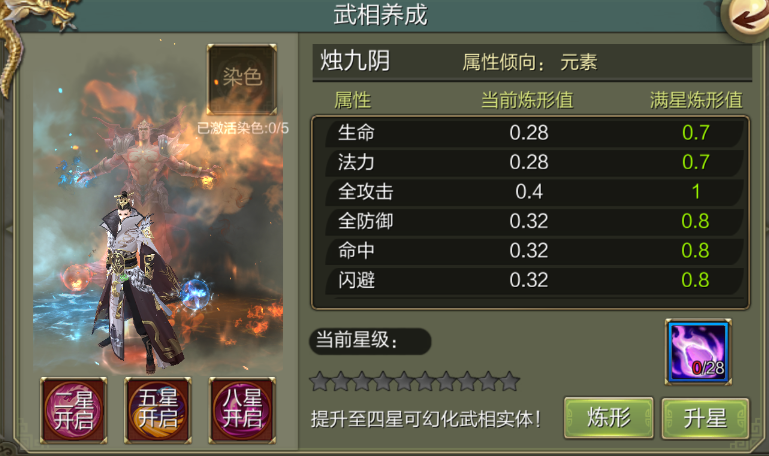Viewport: 769px width, 456px height.
Task: Click the 属性倾向 元素 header text
Action: tap(530, 62)
